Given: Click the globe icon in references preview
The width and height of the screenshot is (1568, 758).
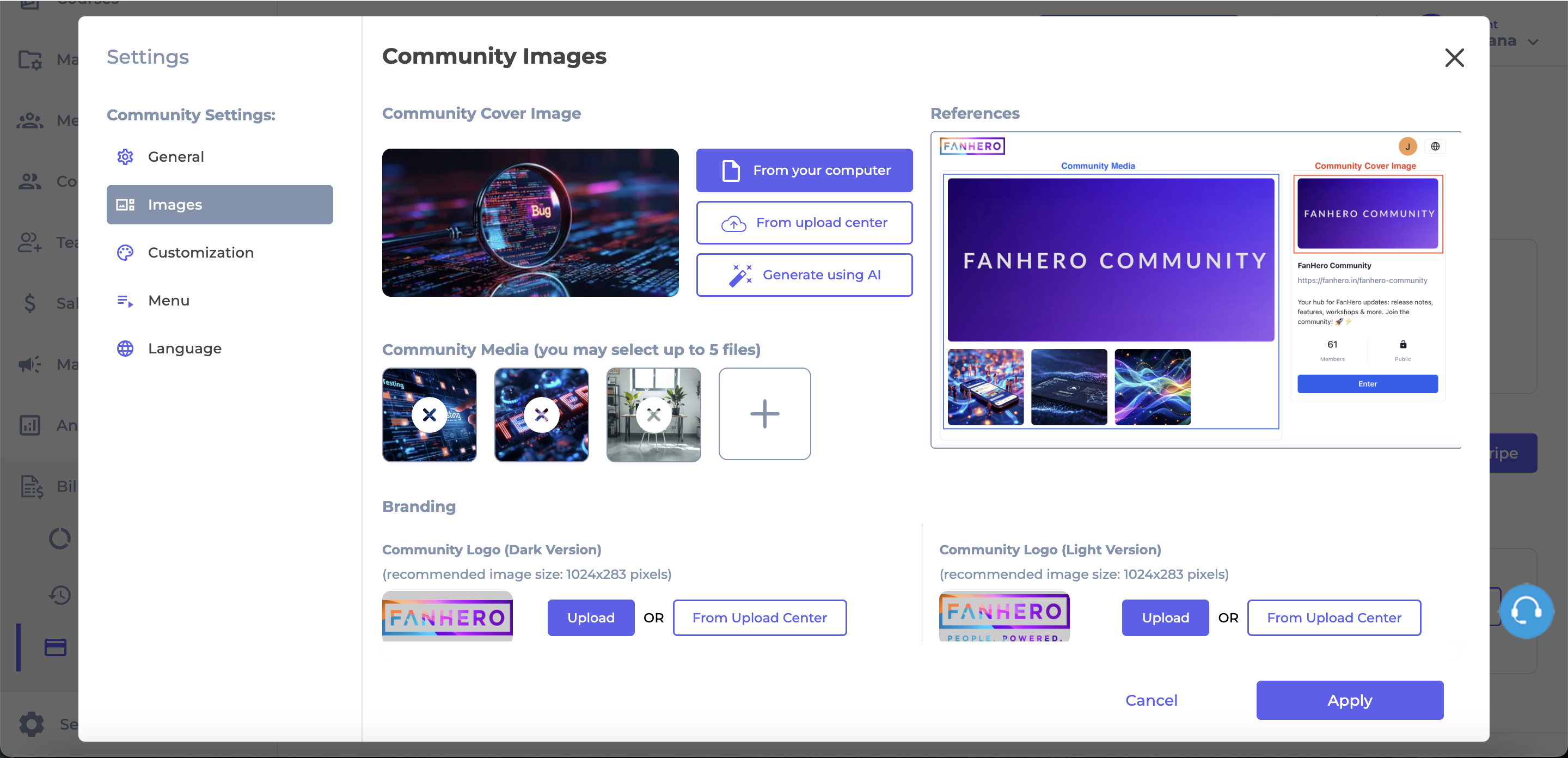Looking at the screenshot, I should 1435,146.
